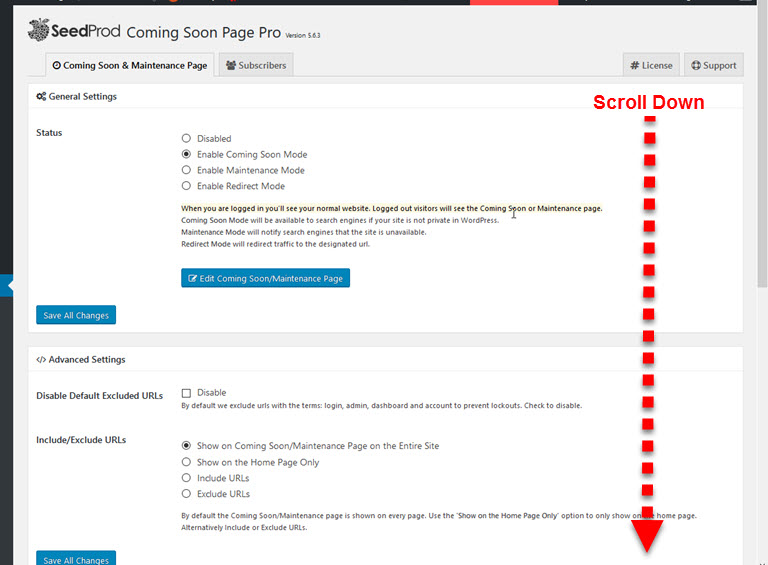Select Show on the Home Page Only radio
The width and height of the screenshot is (768, 565).
pyautogui.click(x=186, y=462)
